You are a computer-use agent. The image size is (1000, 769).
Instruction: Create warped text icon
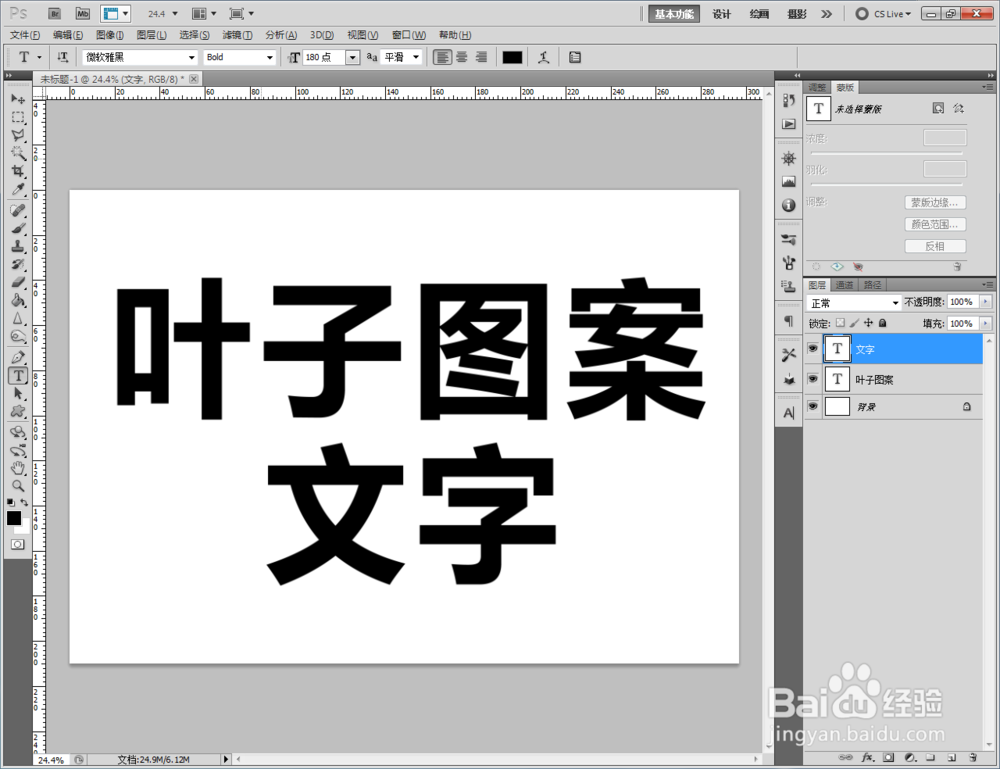[x=543, y=57]
